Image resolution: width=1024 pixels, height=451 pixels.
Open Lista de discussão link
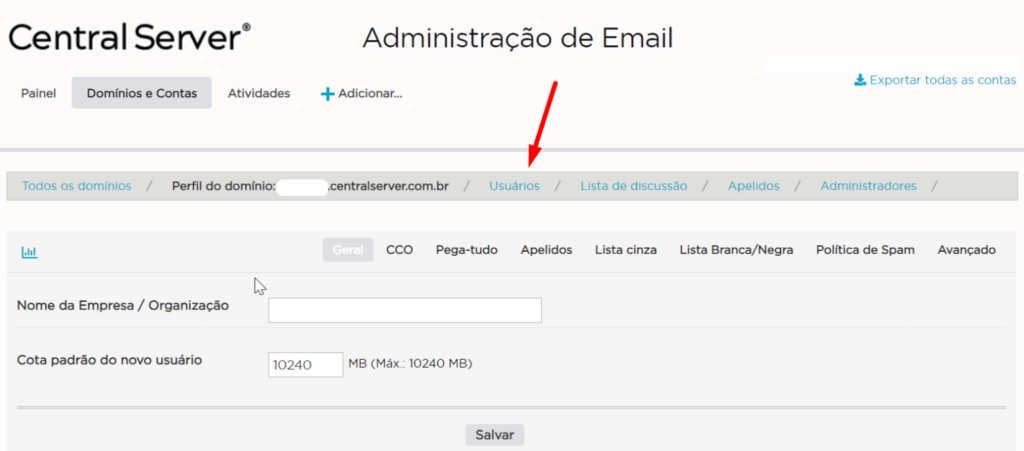(633, 186)
